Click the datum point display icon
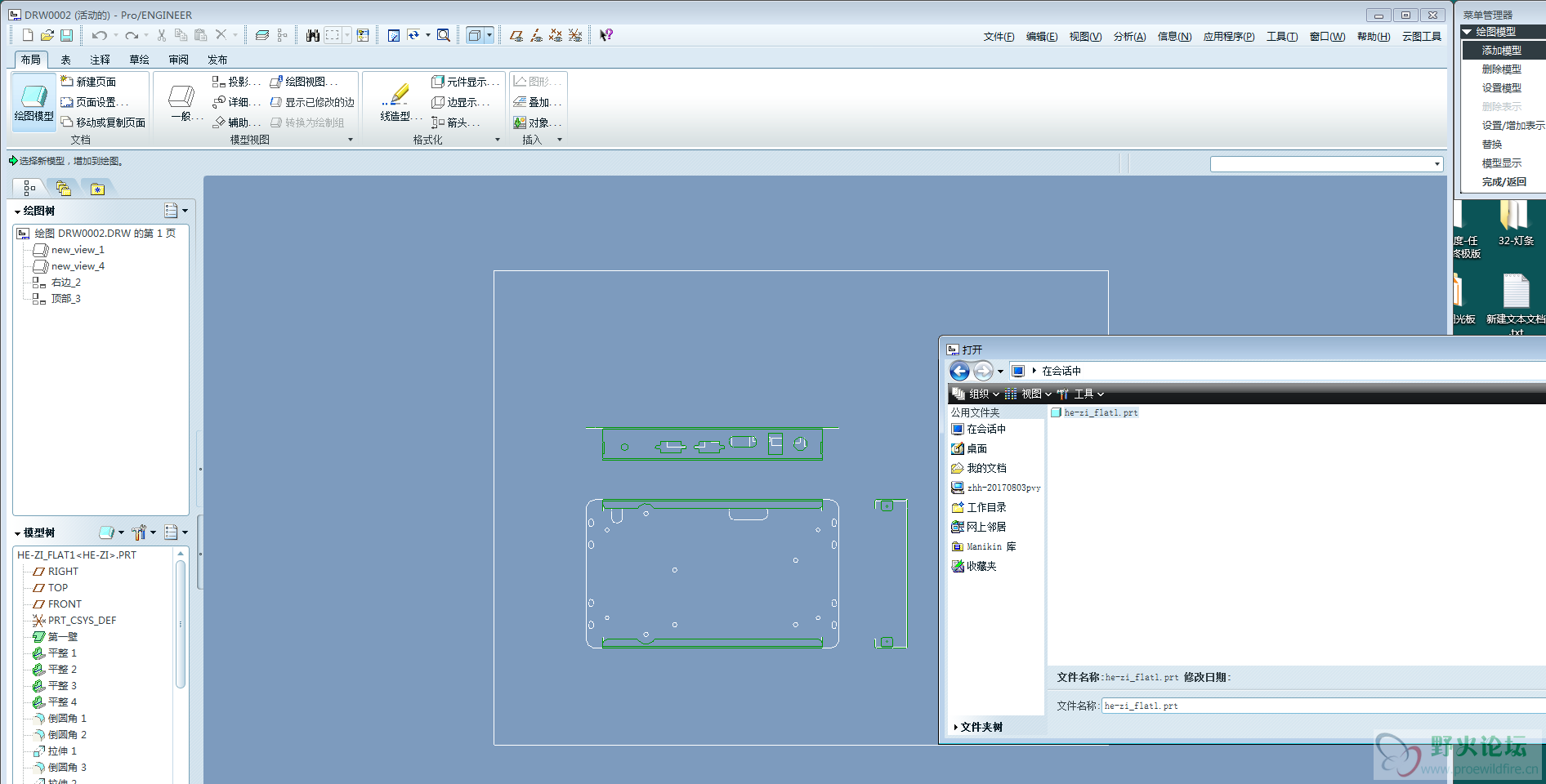The image size is (1546, 784). [x=556, y=35]
